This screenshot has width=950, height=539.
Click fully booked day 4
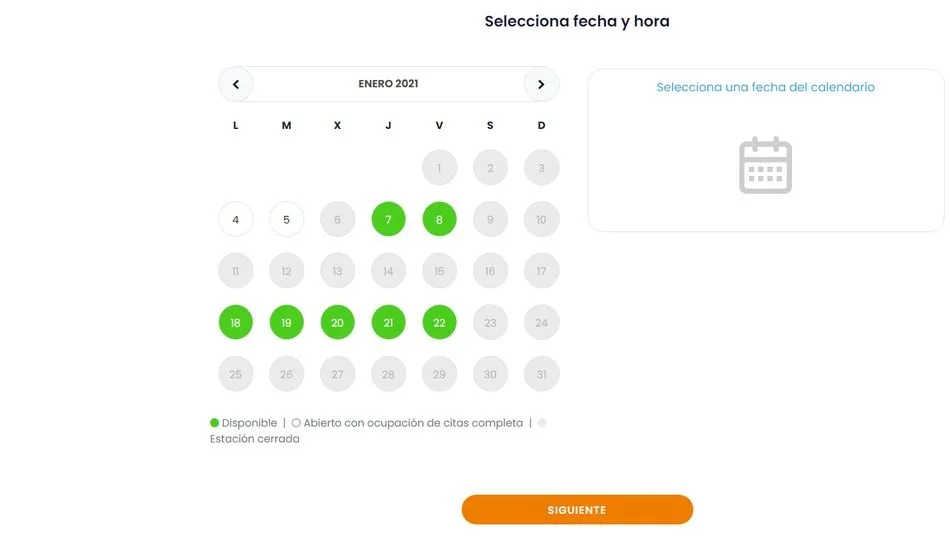point(236,219)
